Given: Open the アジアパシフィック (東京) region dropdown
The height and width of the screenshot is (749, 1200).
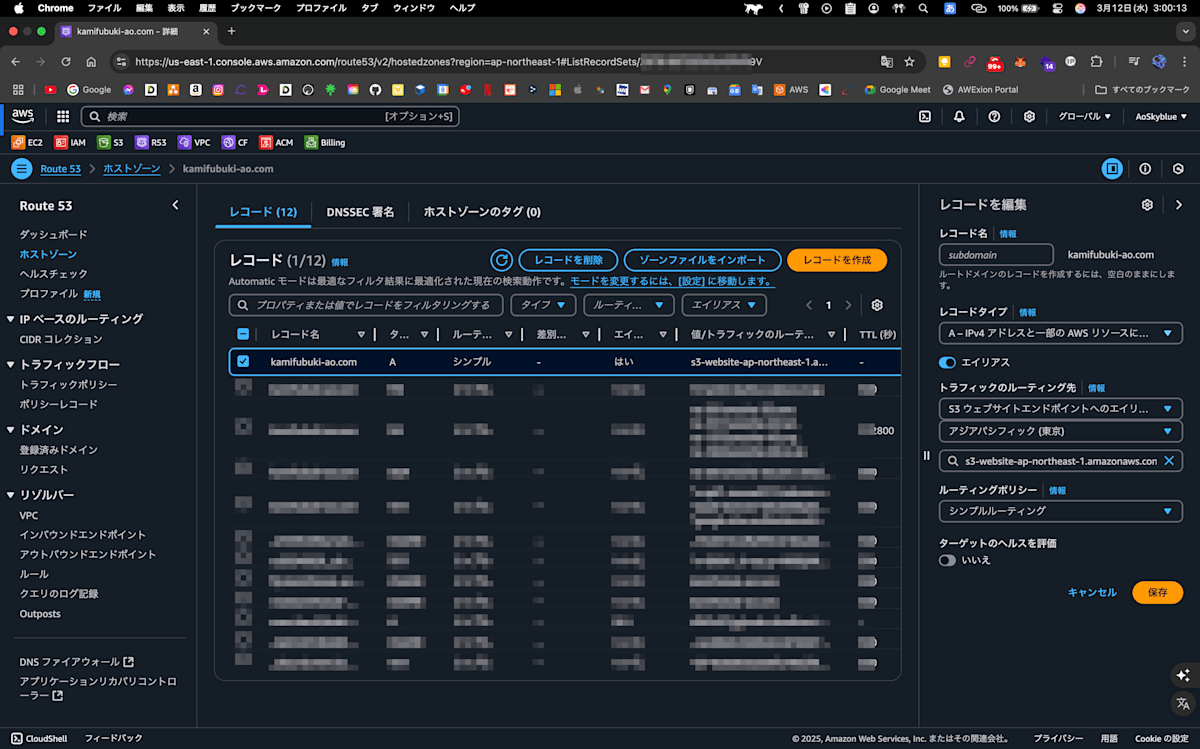Looking at the screenshot, I should 1060,432.
